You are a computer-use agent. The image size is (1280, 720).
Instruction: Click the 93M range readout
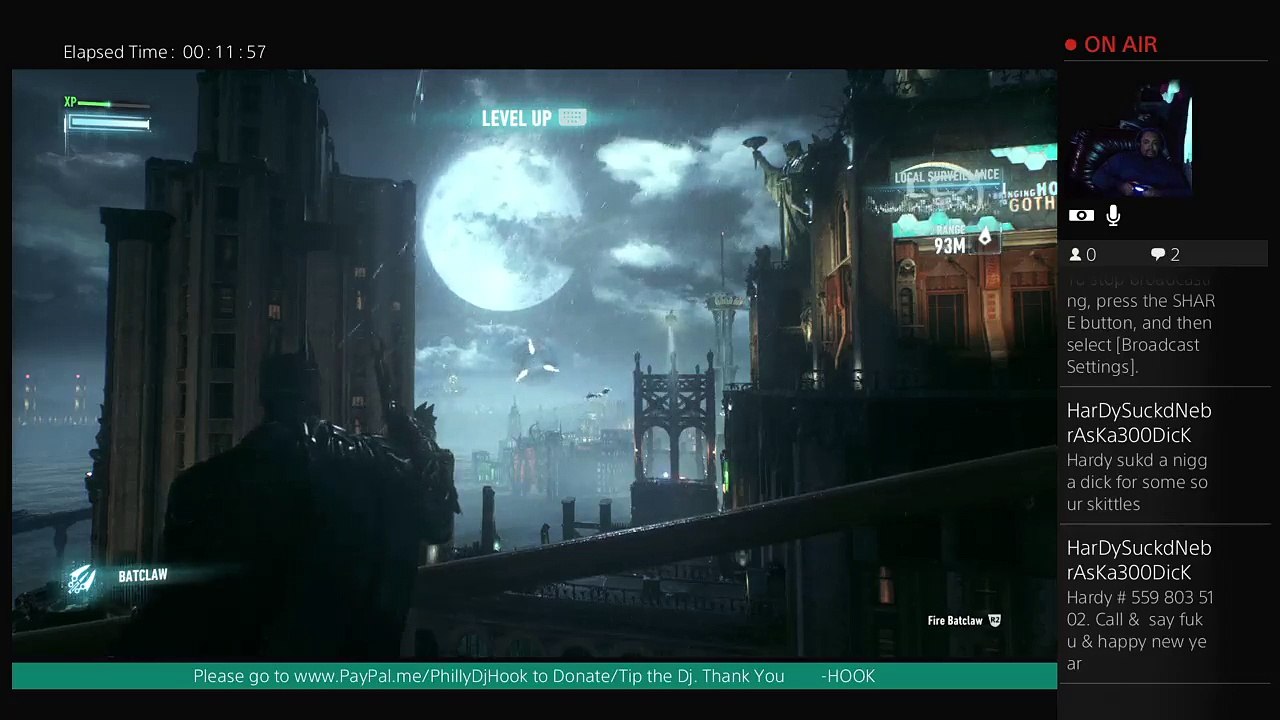click(949, 246)
